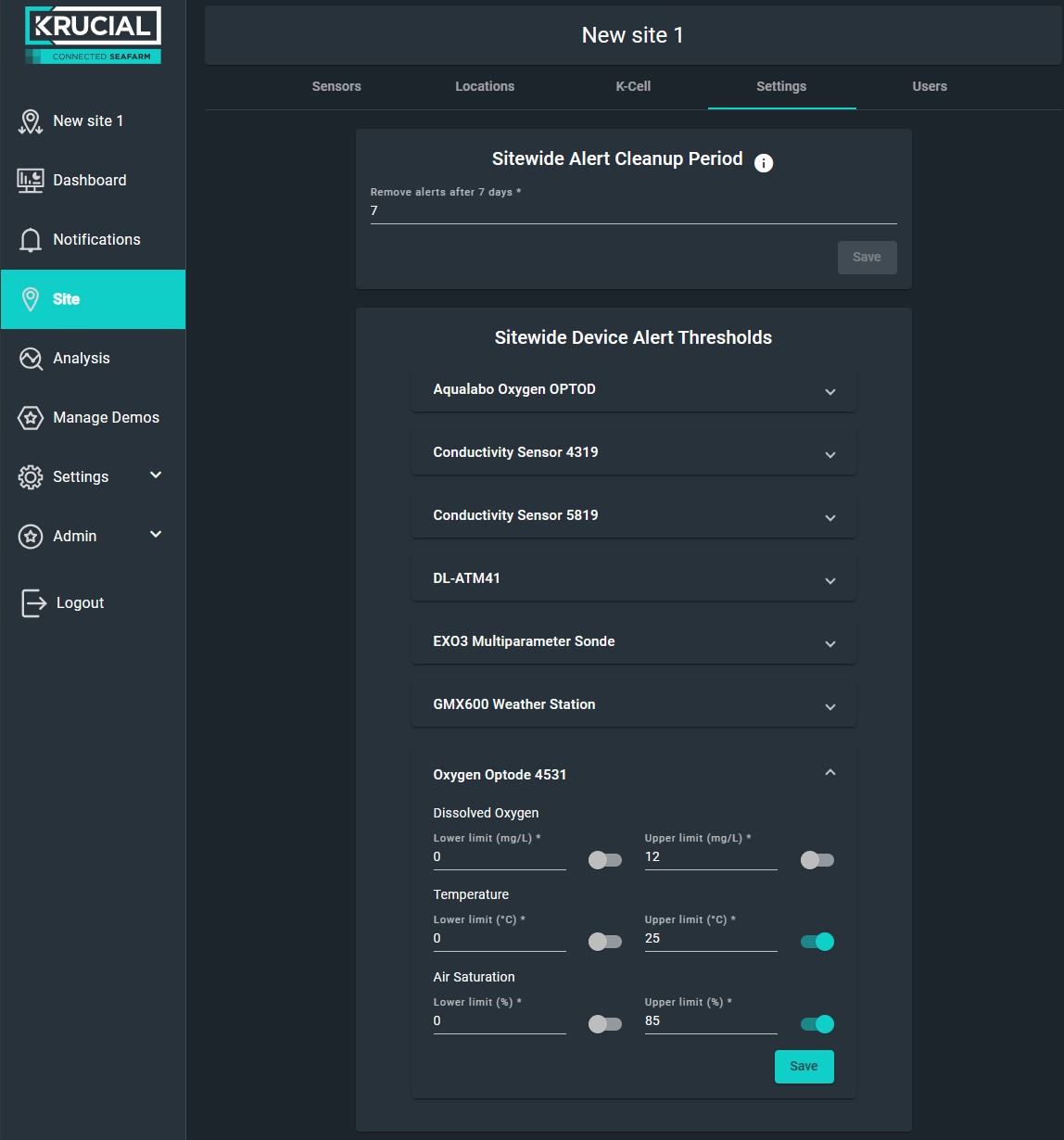Click the New site 1 map pin icon
Viewport: 1064px width, 1140px height.
(31, 121)
